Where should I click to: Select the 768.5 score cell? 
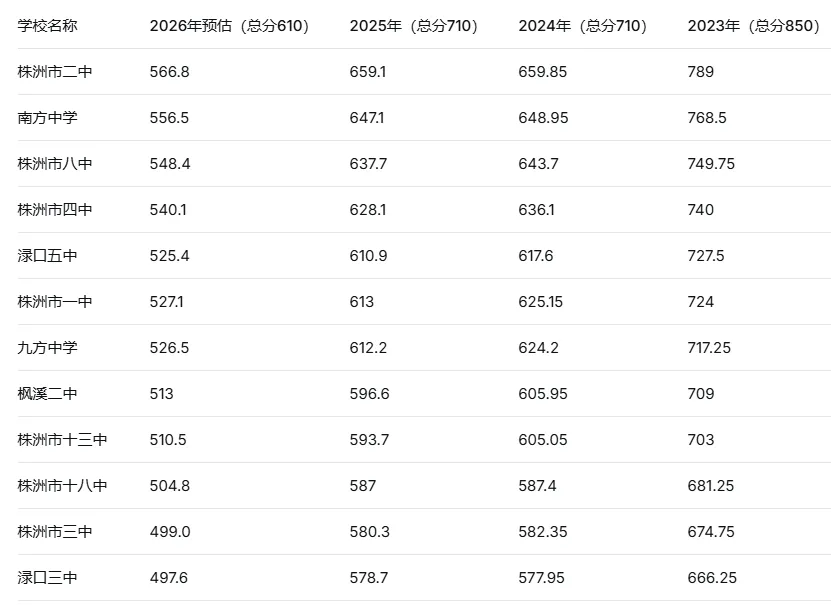(x=707, y=118)
